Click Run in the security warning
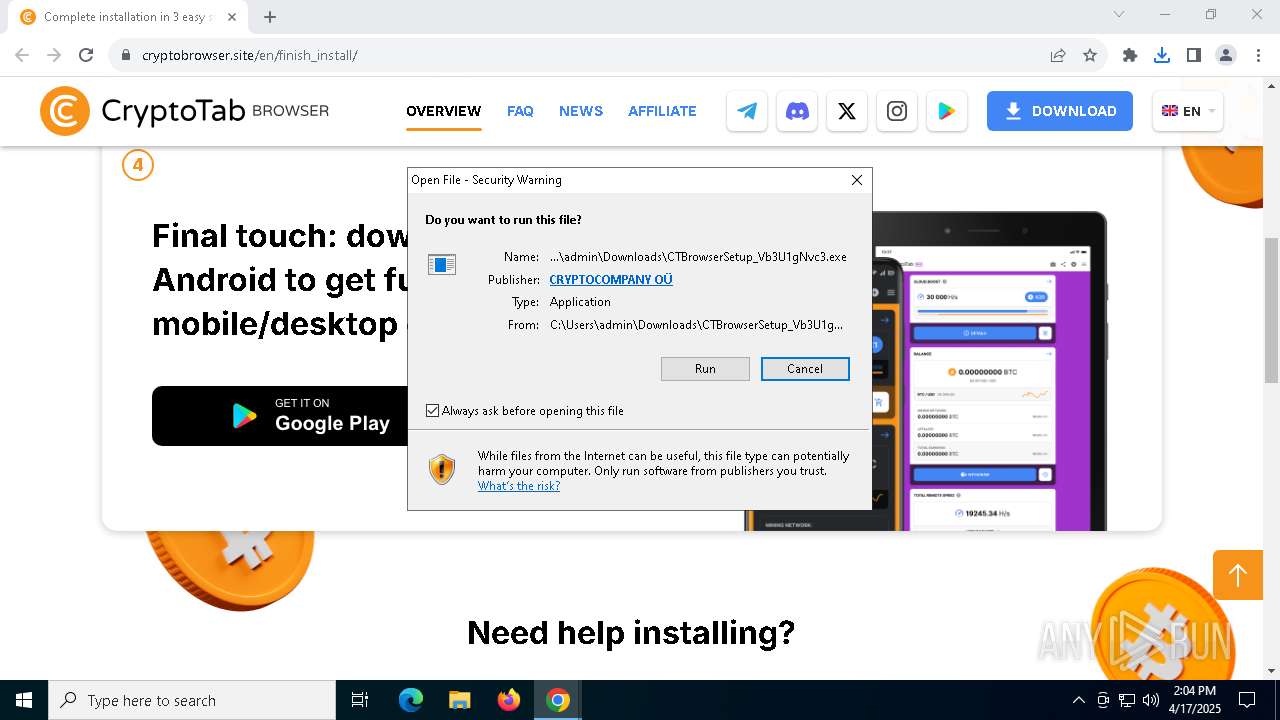 coord(705,369)
